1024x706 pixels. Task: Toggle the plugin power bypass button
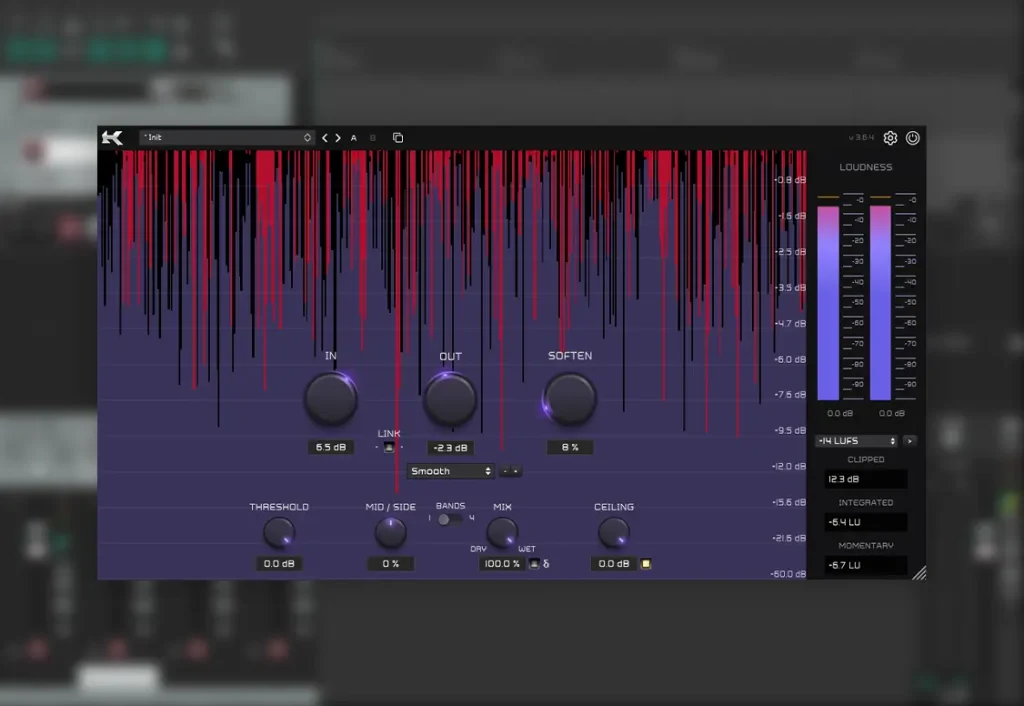(912, 138)
